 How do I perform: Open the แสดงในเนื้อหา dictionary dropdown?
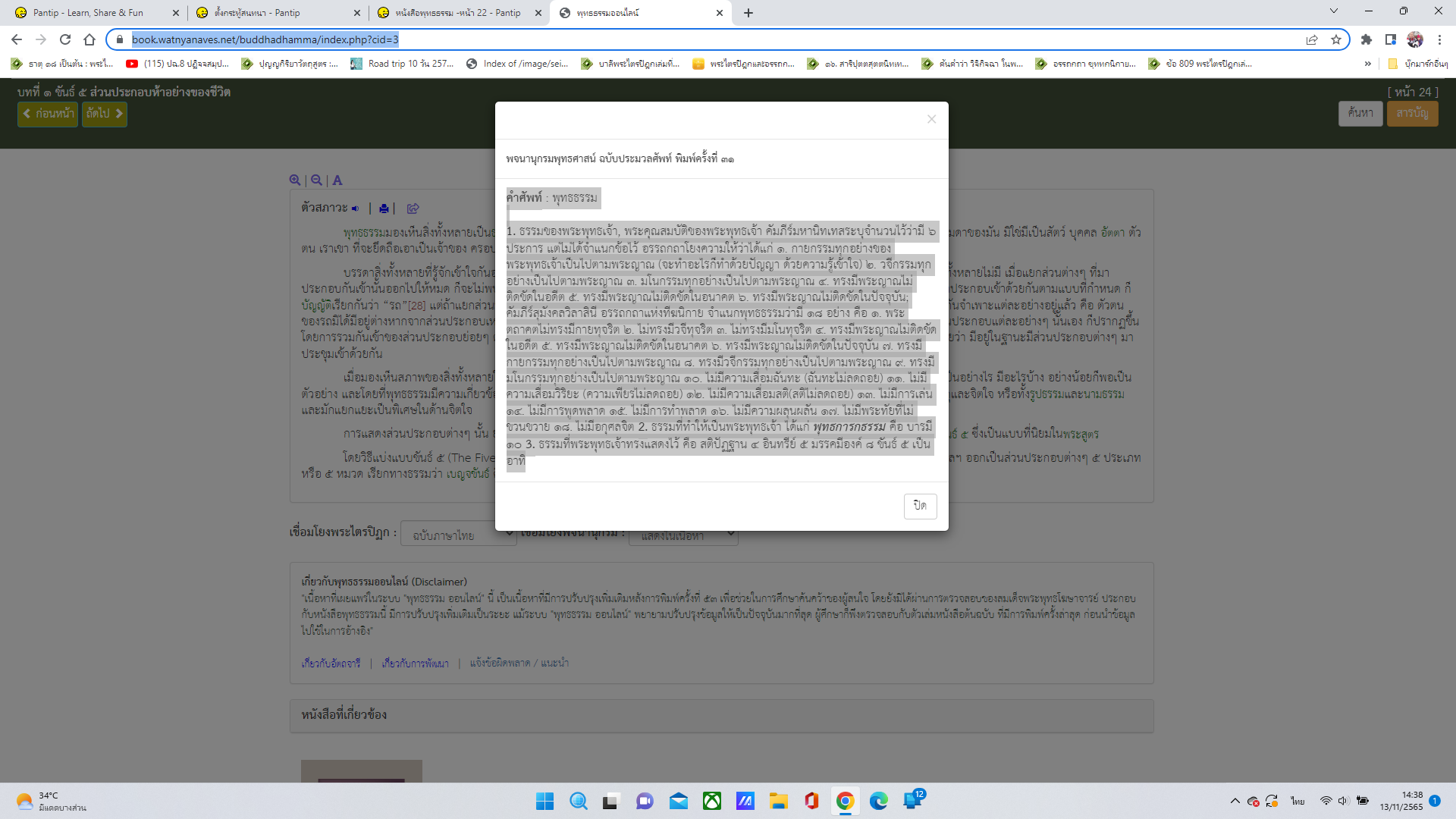[684, 537]
